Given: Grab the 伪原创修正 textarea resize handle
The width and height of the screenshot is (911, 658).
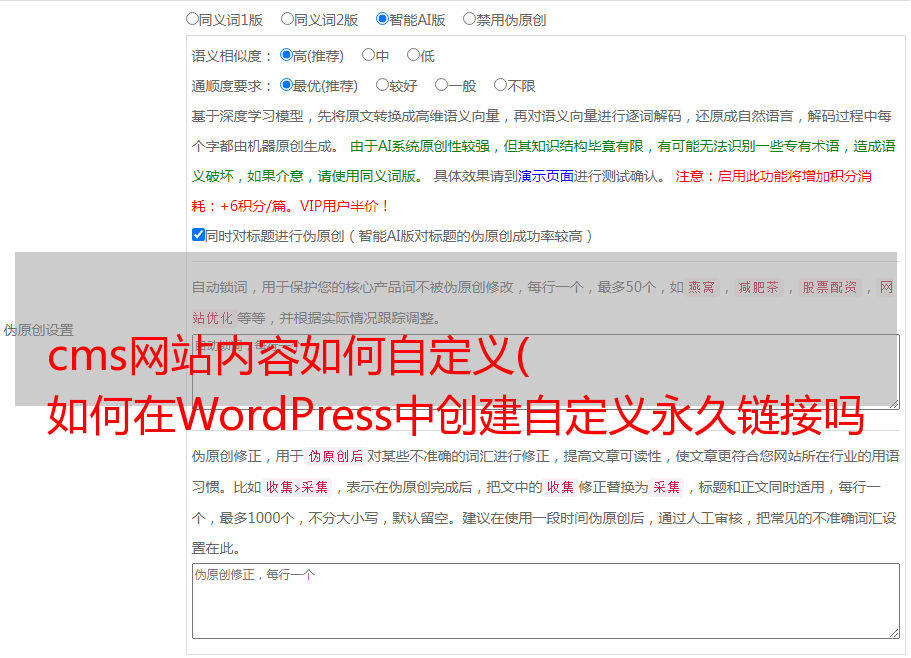Looking at the screenshot, I should tap(894, 633).
